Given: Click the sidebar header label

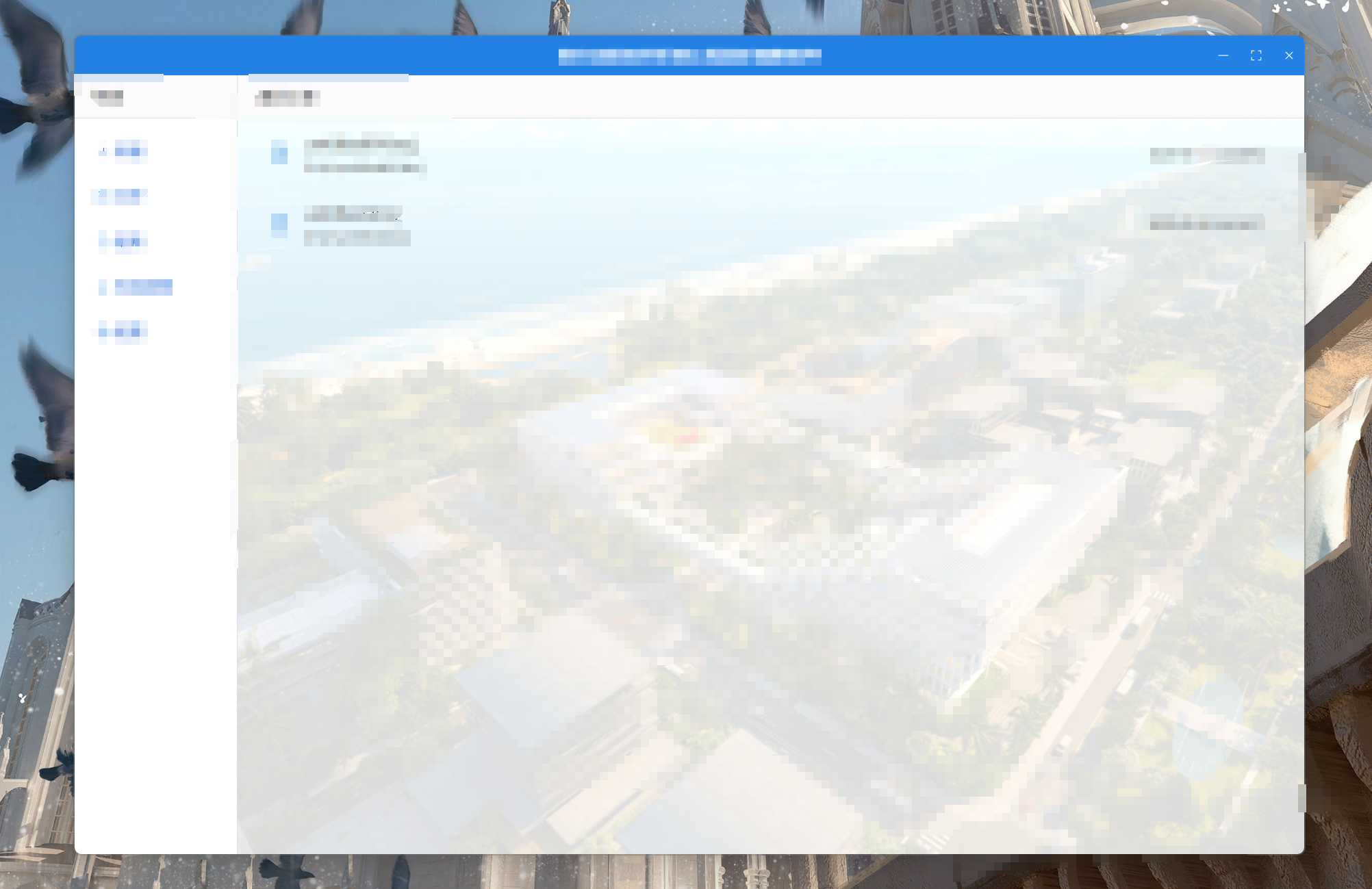Looking at the screenshot, I should 107,97.
